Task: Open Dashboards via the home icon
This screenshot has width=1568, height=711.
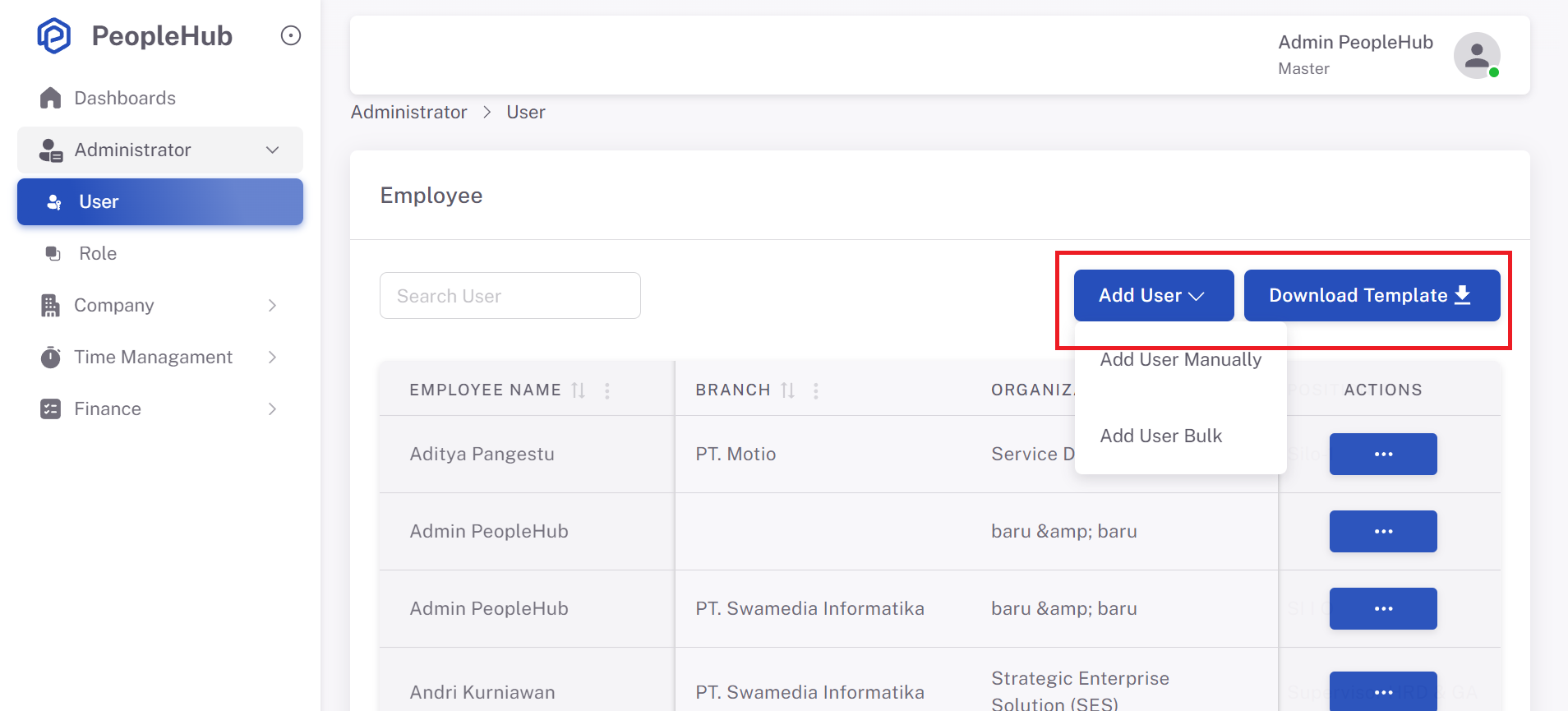Action: (x=51, y=98)
